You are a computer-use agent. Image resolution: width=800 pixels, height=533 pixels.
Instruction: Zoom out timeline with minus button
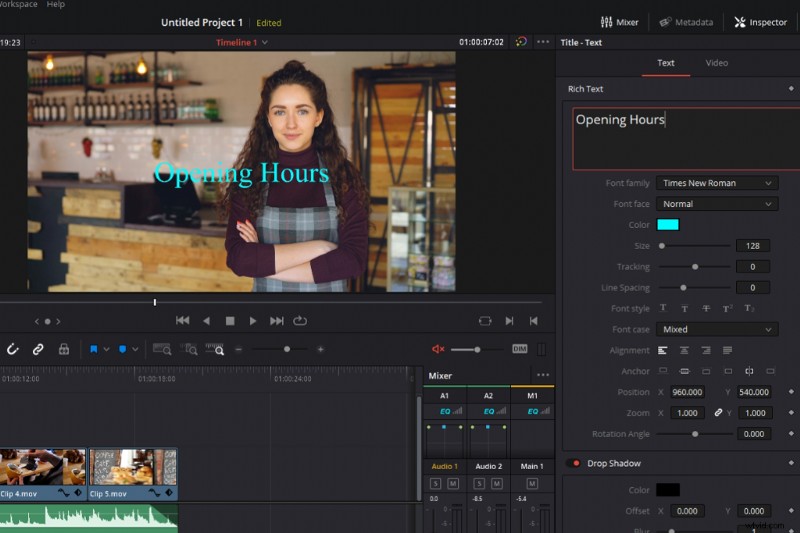click(238, 349)
